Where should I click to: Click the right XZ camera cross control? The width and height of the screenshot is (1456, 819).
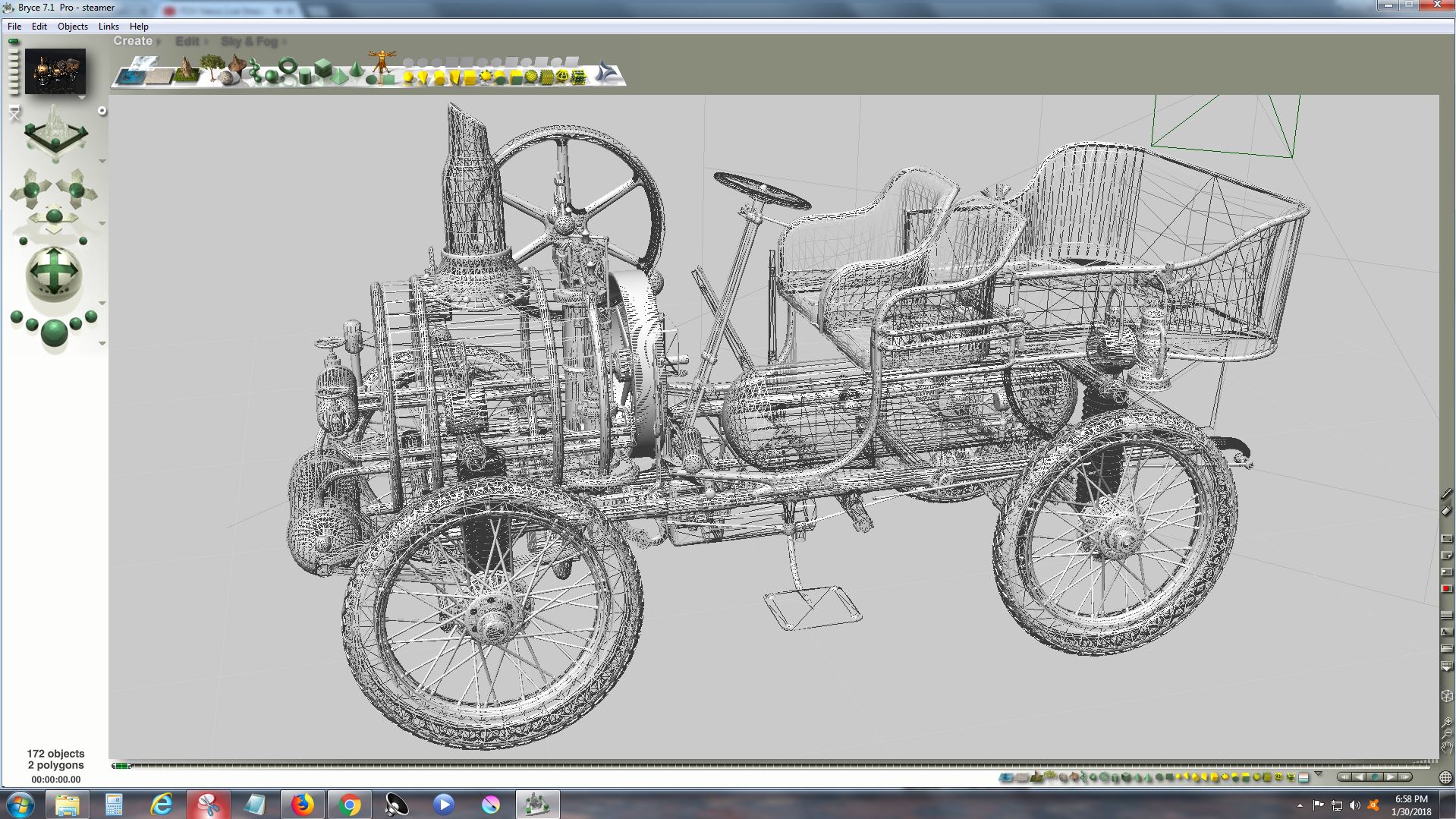[x=77, y=190]
